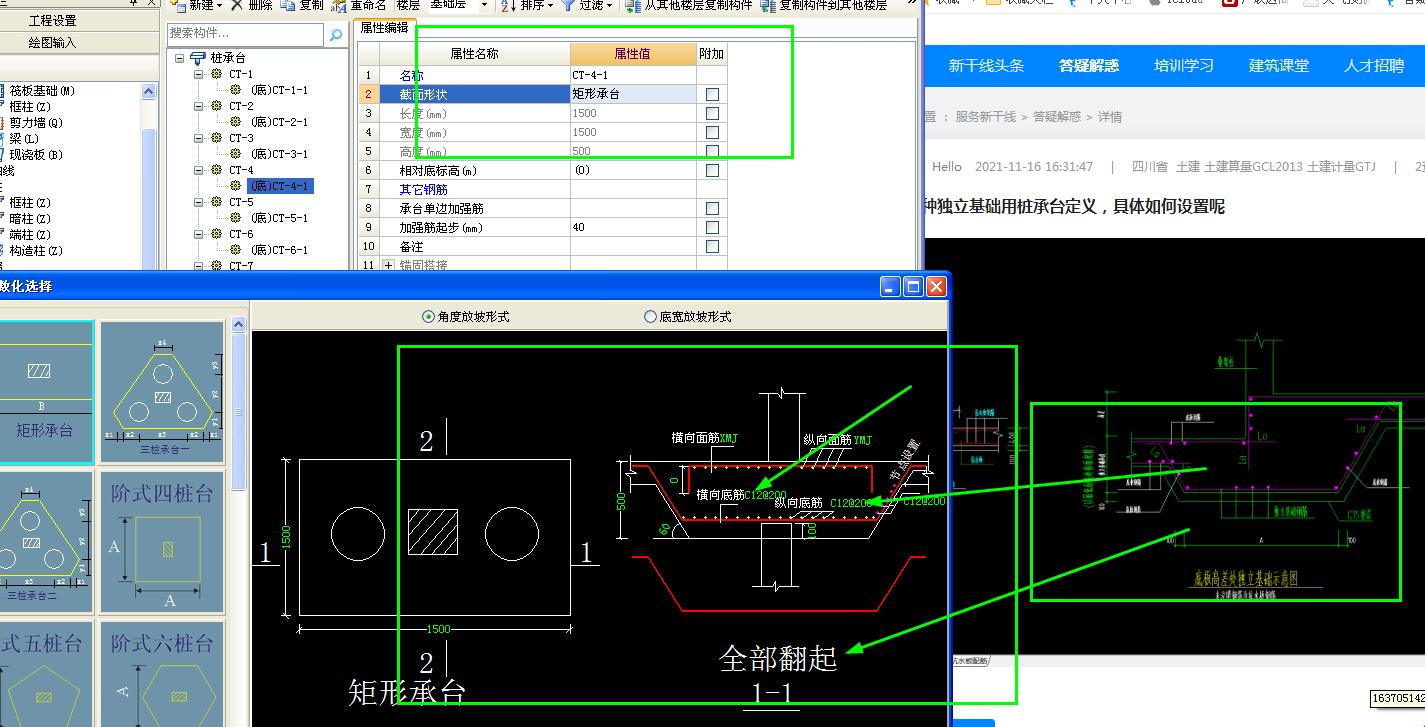Click the search magnifier icon beside 搜索构件
The height and width of the screenshot is (727, 1425).
point(336,35)
